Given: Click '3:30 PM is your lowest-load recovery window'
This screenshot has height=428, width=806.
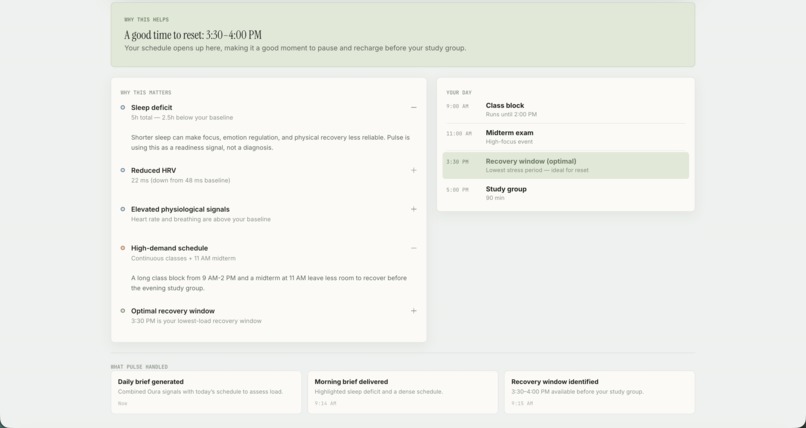Looking at the screenshot, I should 196,321.
